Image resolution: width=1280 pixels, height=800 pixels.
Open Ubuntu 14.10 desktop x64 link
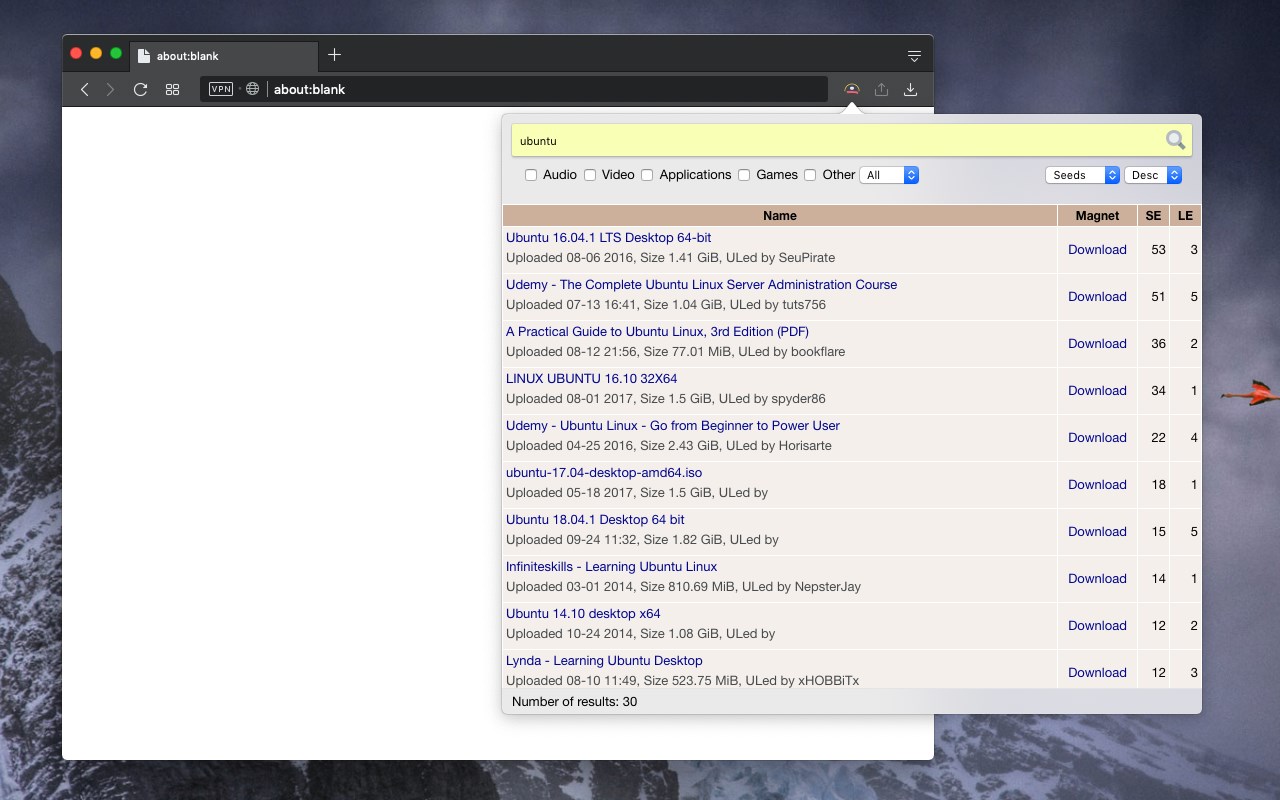coord(583,614)
